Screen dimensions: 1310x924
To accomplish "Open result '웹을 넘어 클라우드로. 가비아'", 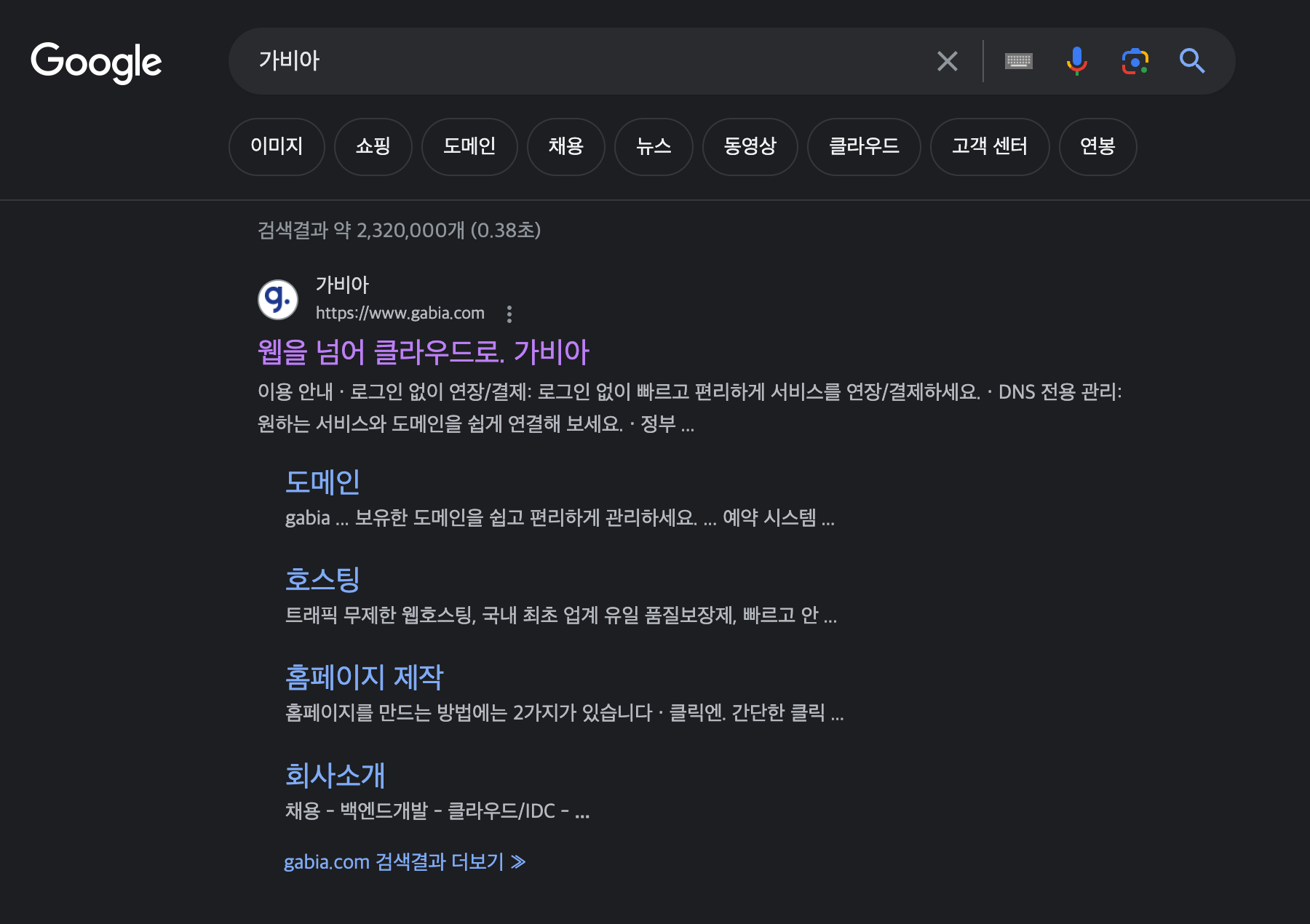I will (424, 352).
